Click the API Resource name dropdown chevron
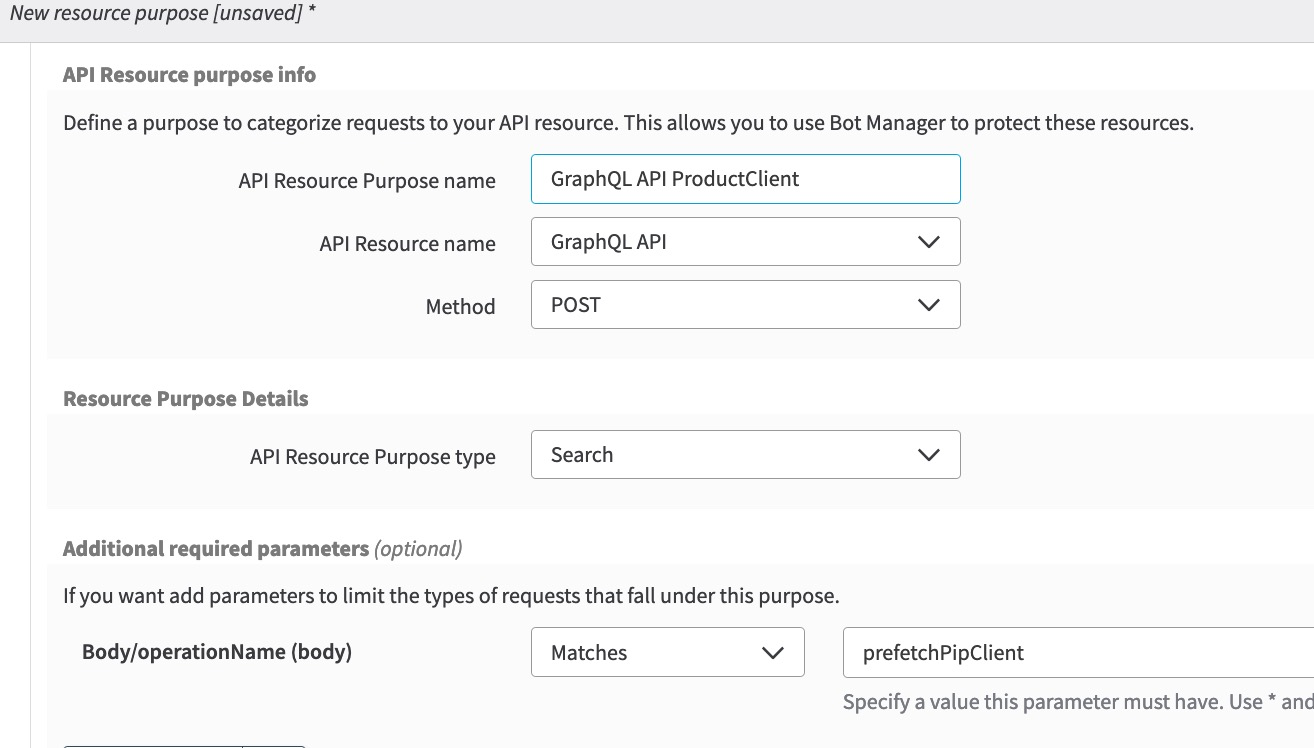Screen dimensions: 1314x748 coord(928,242)
